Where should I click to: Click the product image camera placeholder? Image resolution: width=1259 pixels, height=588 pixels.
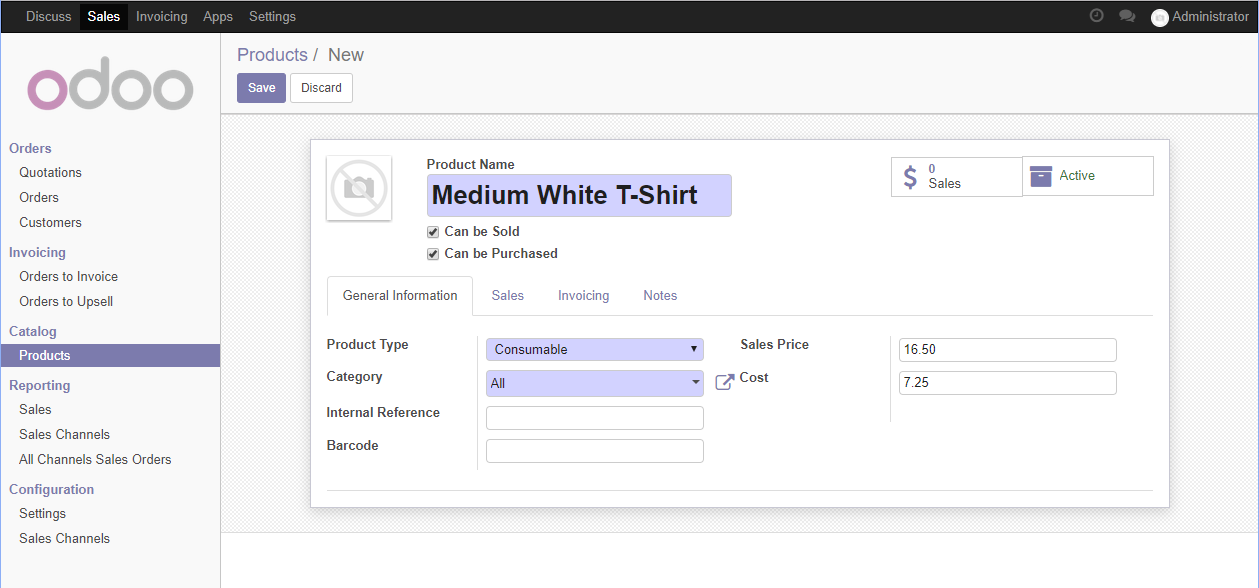coord(359,188)
